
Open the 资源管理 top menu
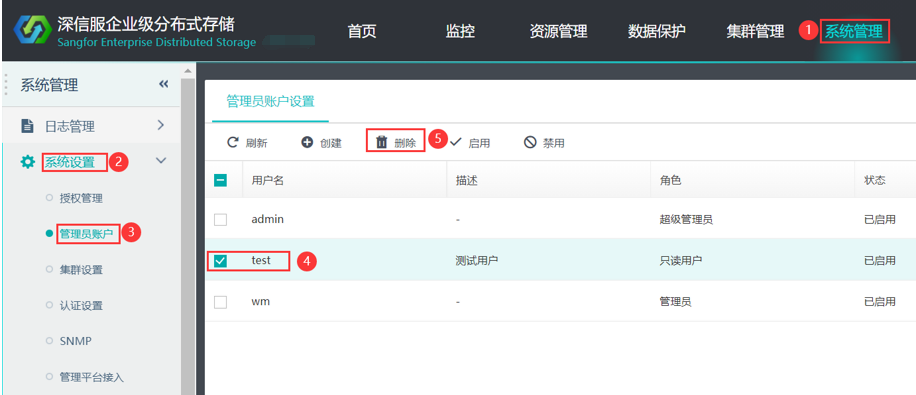[x=558, y=31]
